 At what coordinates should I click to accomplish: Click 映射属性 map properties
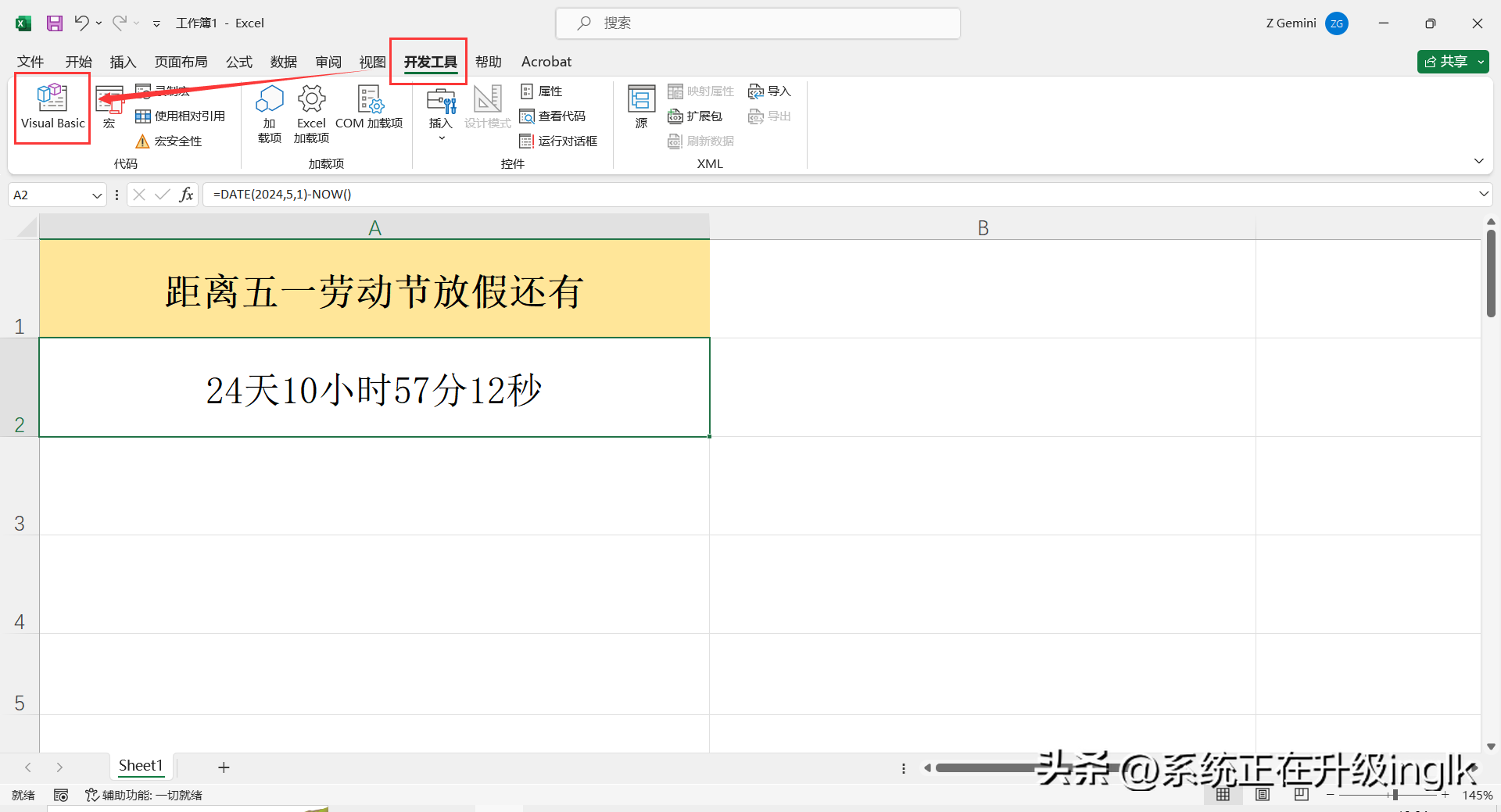(701, 91)
